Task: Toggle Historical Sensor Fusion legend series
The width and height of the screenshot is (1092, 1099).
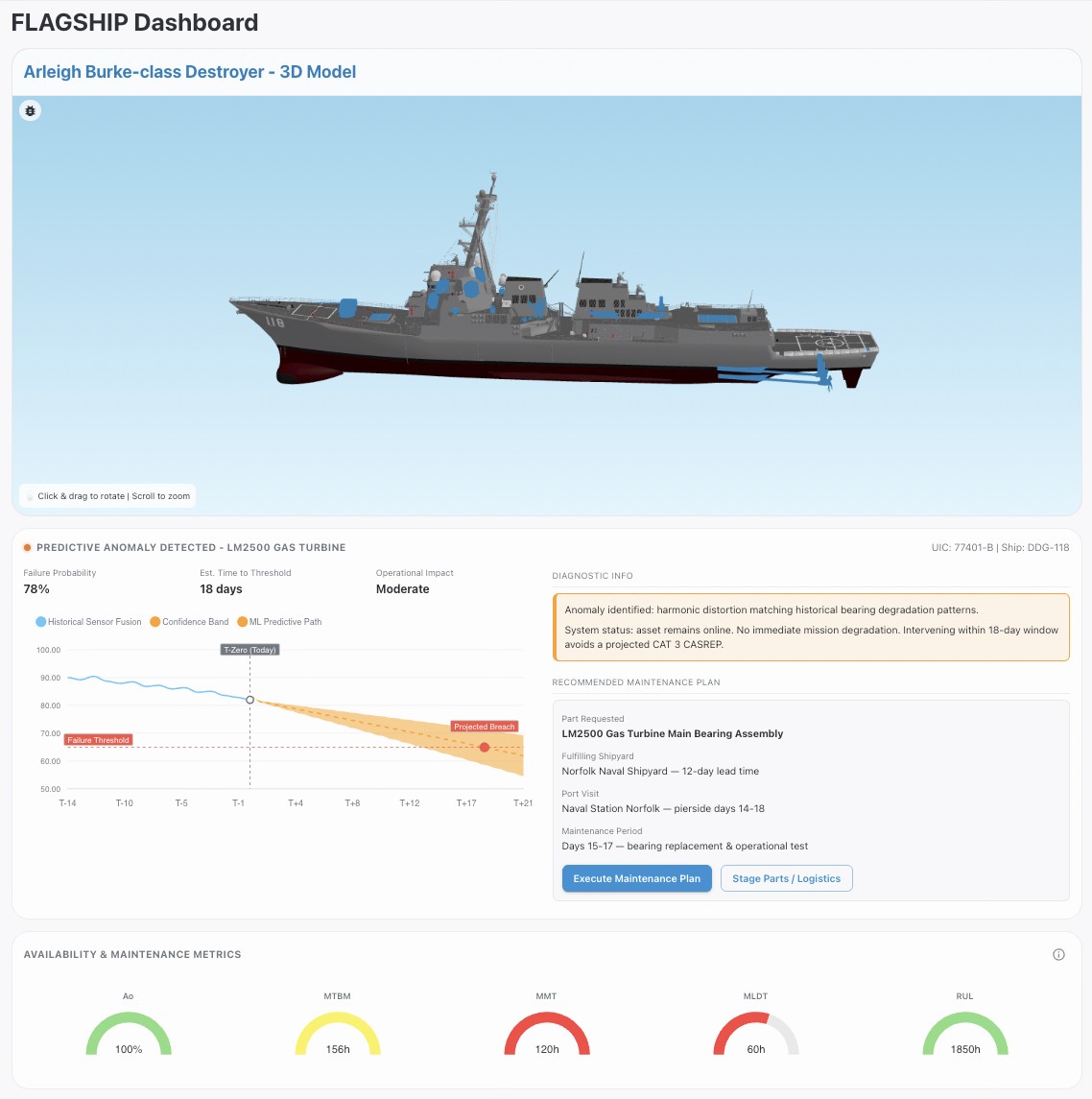Action: 88,622
